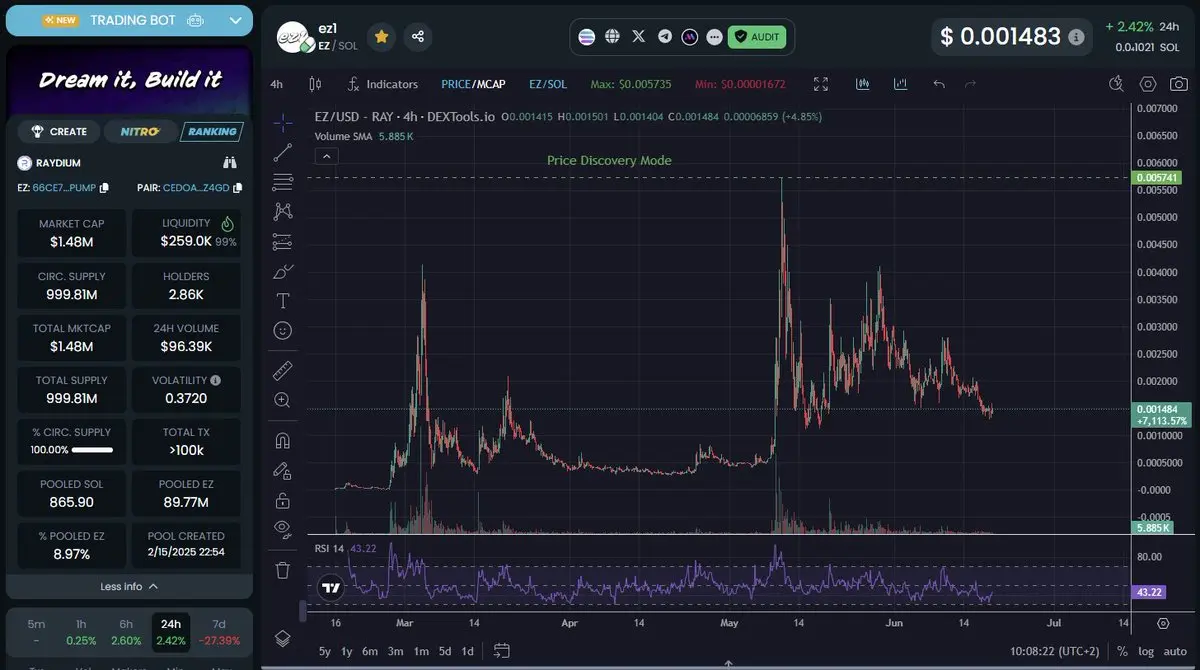Open the long/short position forecasting tools
The height and width of the screenshot is (670, 1200).
[282, 241]
